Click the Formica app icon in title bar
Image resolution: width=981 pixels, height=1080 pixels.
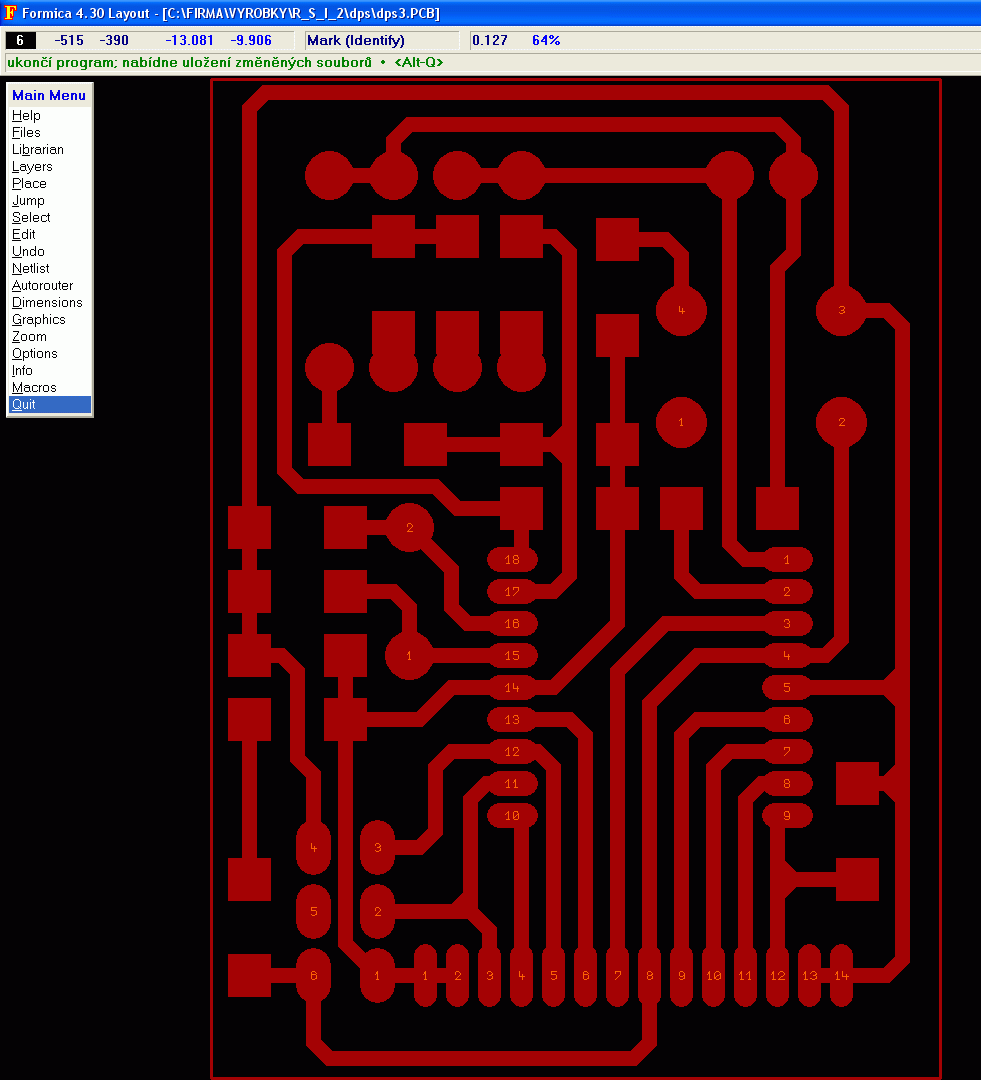coord(11,13)
